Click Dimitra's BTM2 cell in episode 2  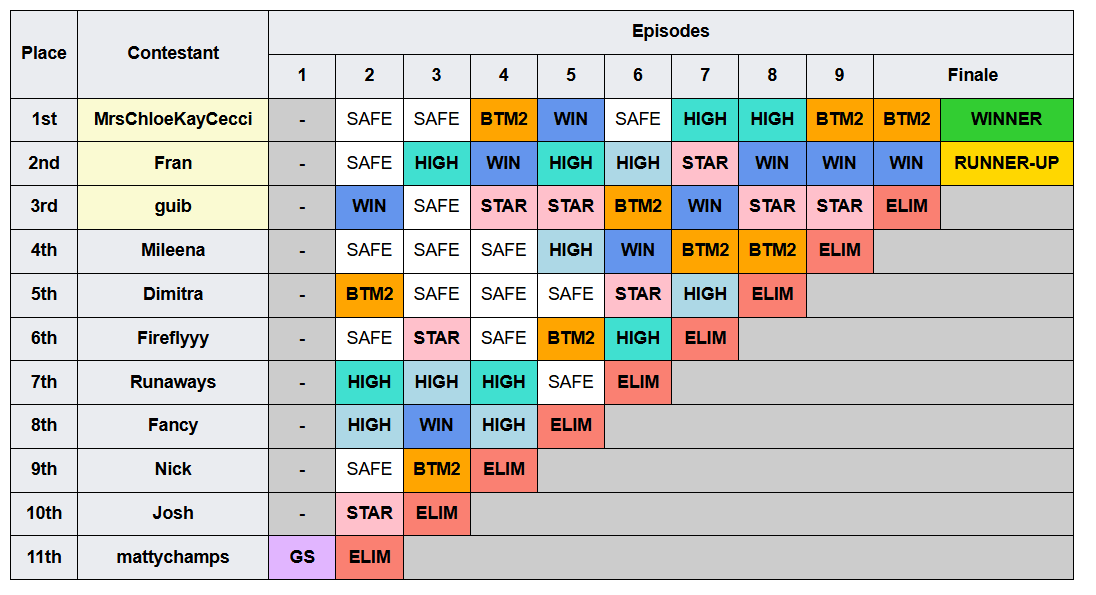(369, 295)
